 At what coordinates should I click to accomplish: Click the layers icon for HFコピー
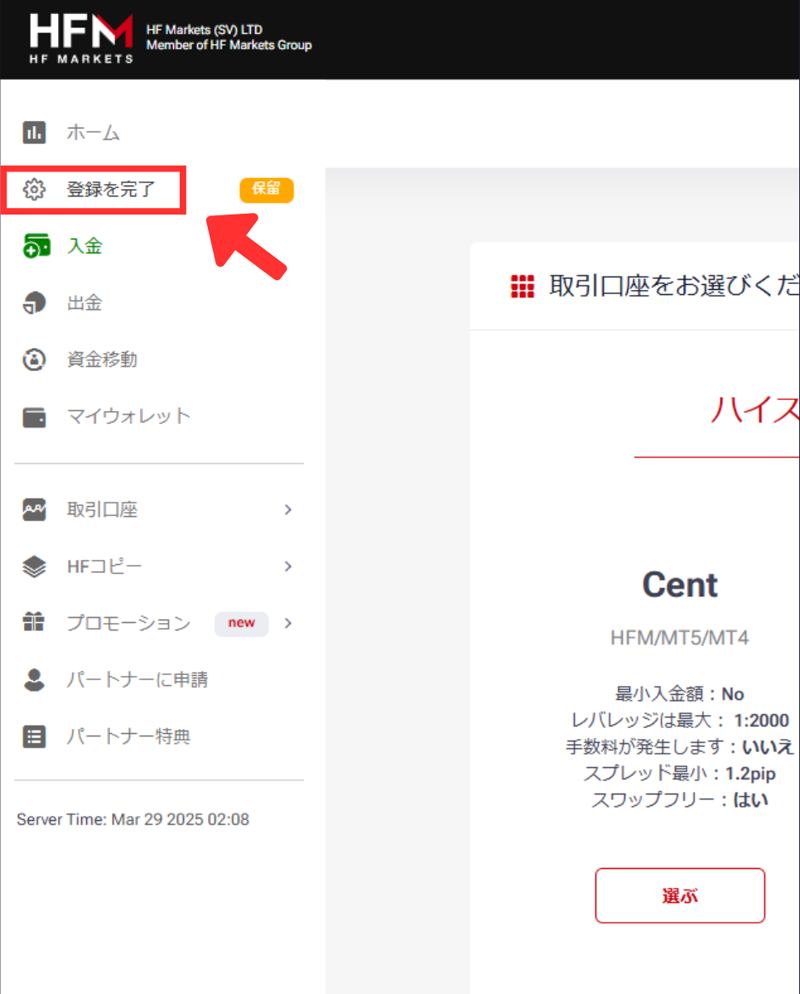click(x=34, y=566)
